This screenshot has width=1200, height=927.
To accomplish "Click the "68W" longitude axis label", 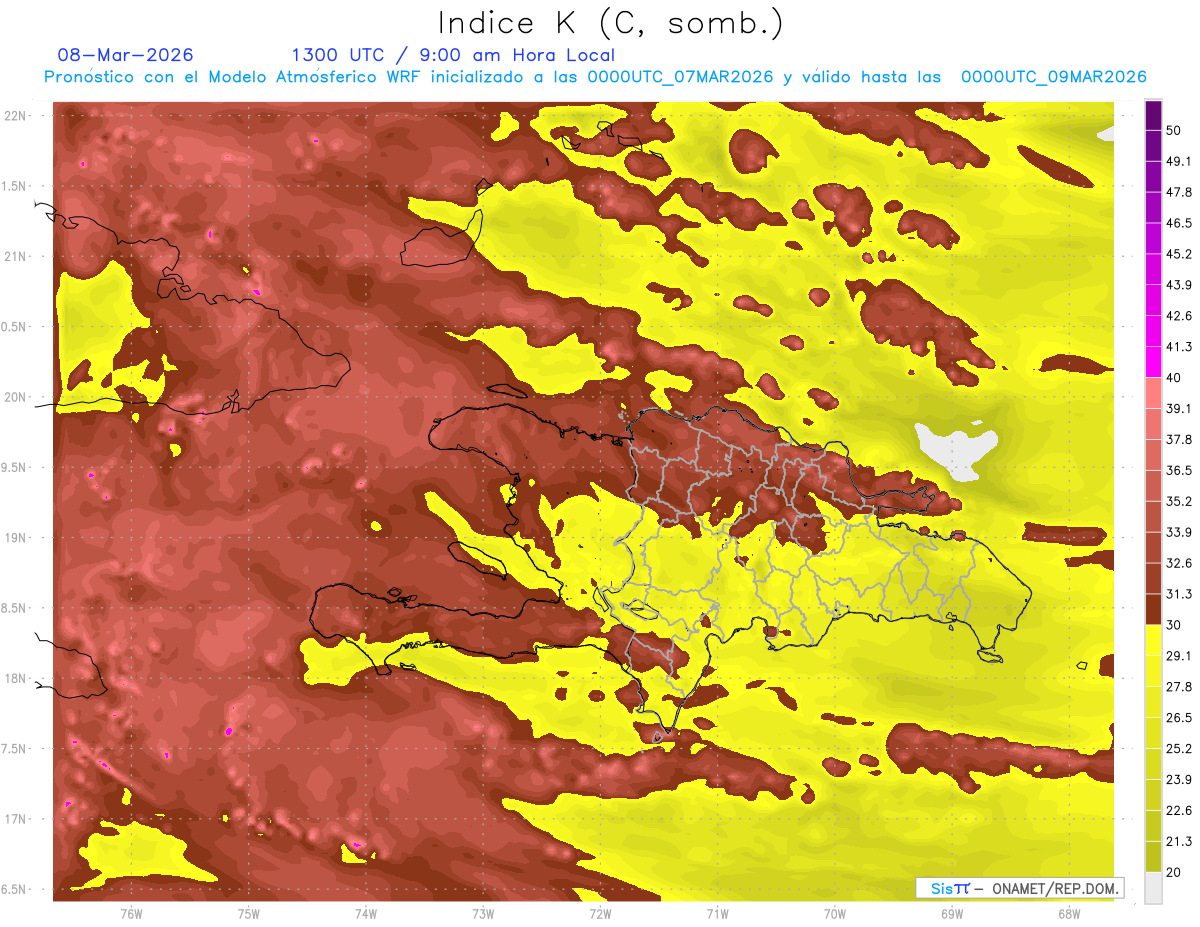I will click(x=1069, y=913).
